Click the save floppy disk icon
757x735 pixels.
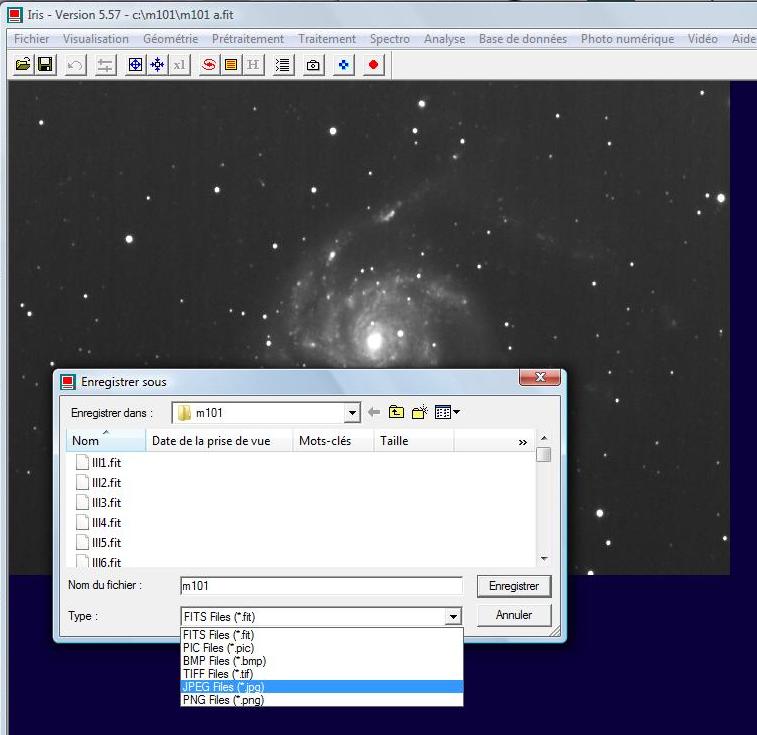point(45,65)
